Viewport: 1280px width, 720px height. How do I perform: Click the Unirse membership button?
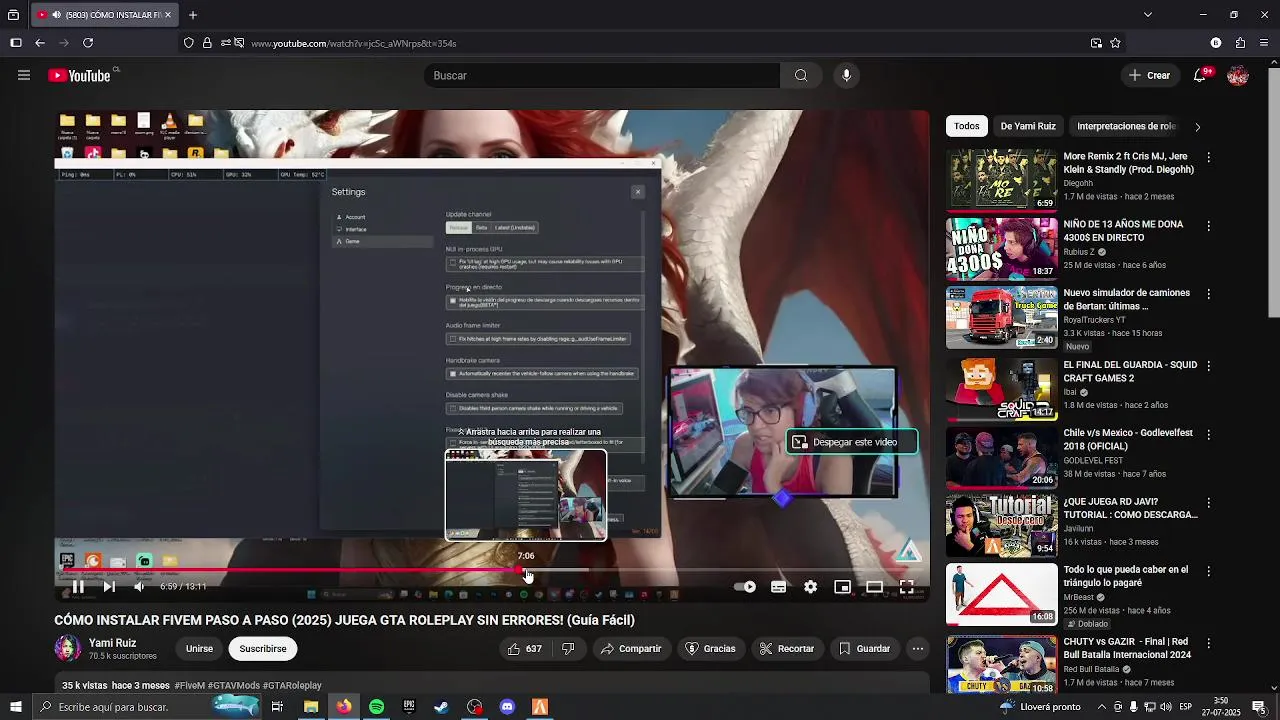[x=199, y=649]
